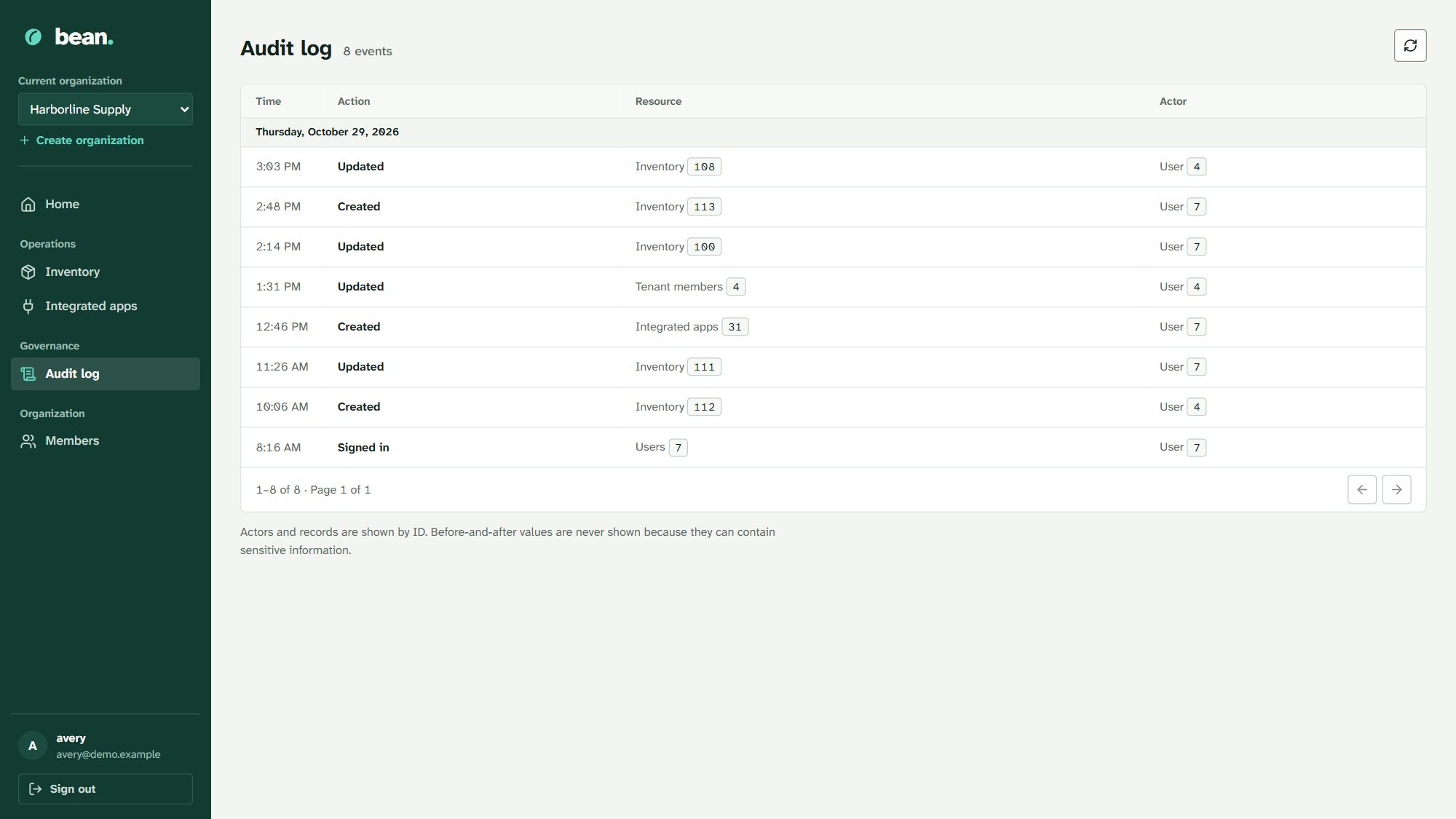
Task: Click the Resource column header
Action: coord(658,101)
